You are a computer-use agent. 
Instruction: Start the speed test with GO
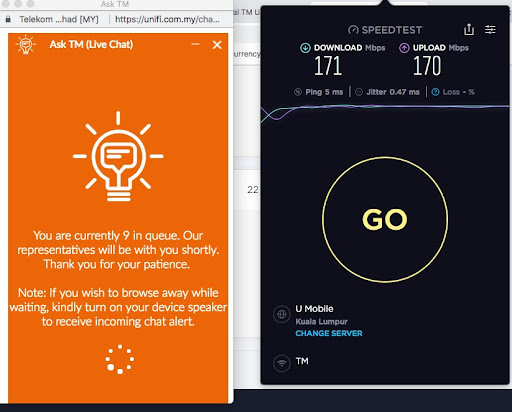385,220
